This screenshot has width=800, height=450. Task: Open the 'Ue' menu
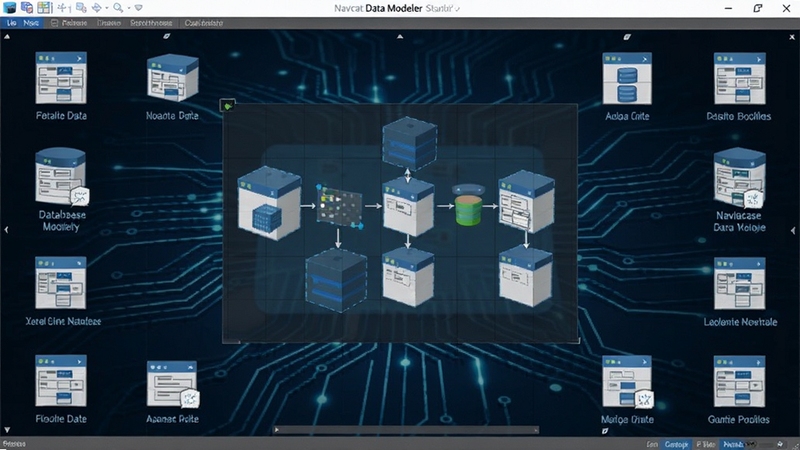click(x=11, y=23)
